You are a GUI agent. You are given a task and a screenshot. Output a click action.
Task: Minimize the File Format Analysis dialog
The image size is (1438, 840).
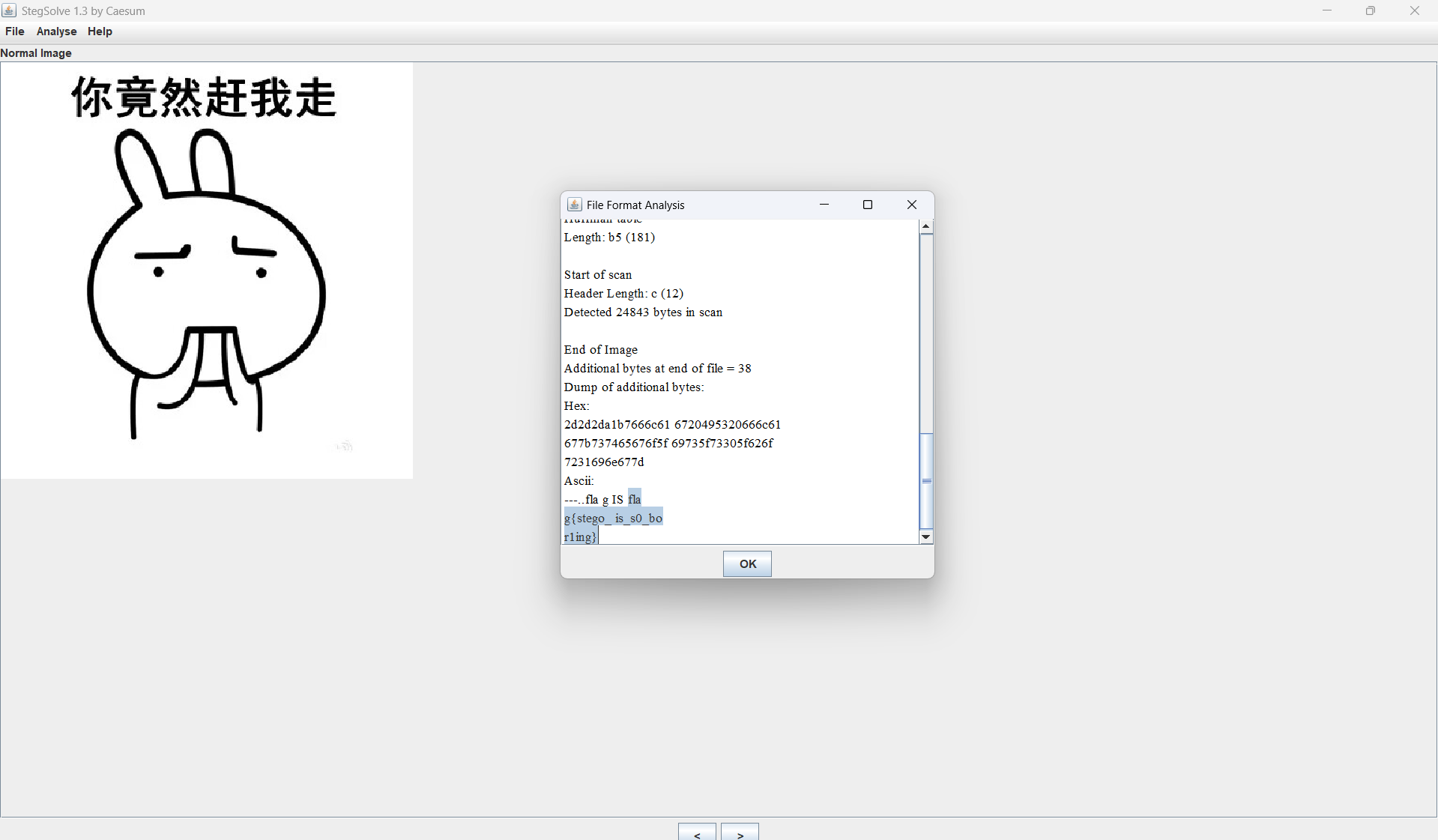pyautogui.click(x=824, y=205)
